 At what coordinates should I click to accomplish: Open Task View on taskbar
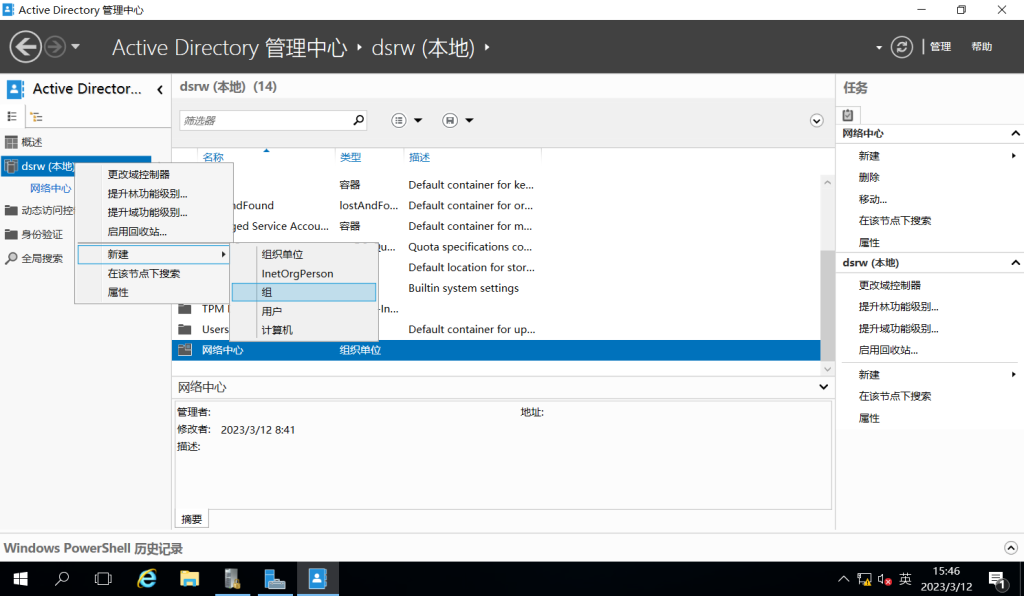[103, 579]
